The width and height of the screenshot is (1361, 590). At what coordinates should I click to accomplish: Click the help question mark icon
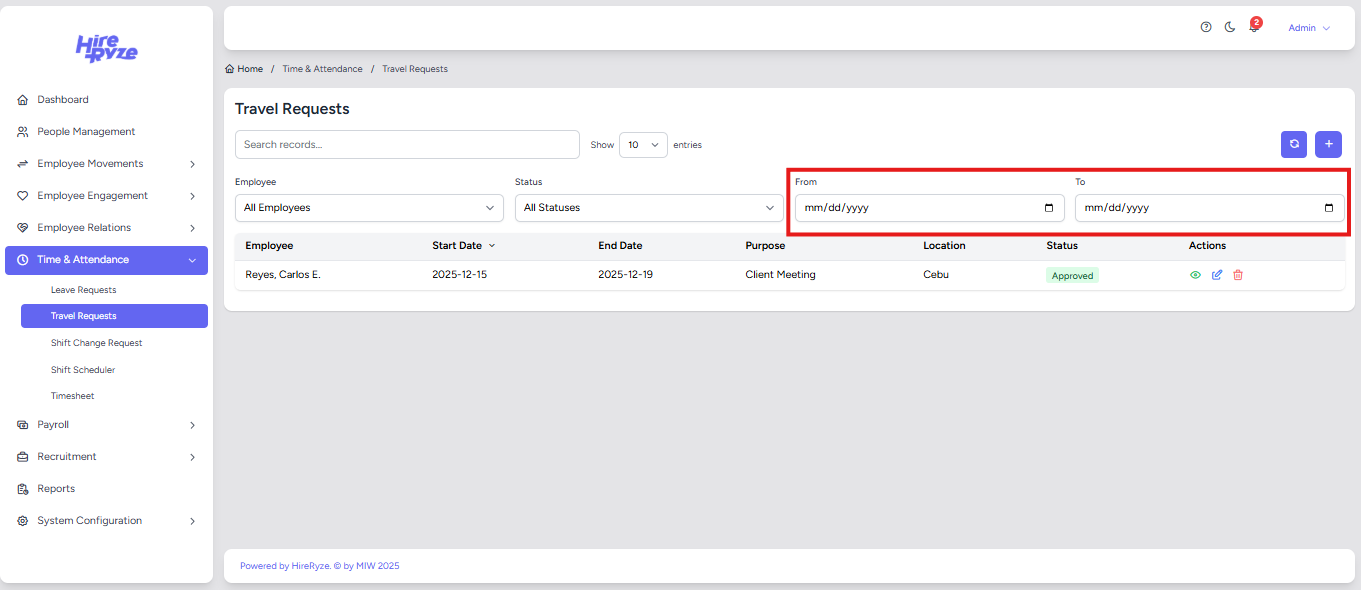(x=1206, y=28)
